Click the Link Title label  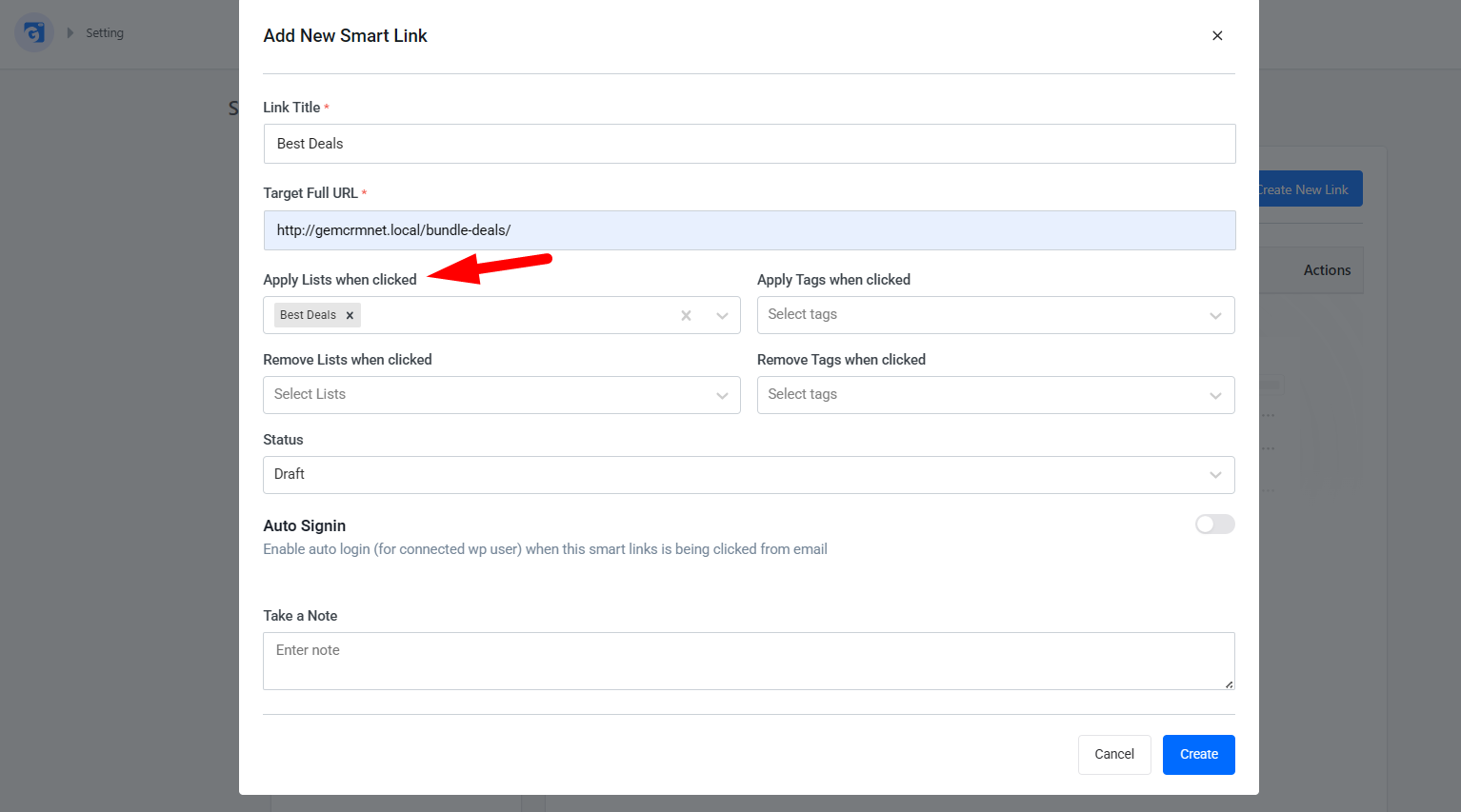pyautogui.click(x=291, y=108)
